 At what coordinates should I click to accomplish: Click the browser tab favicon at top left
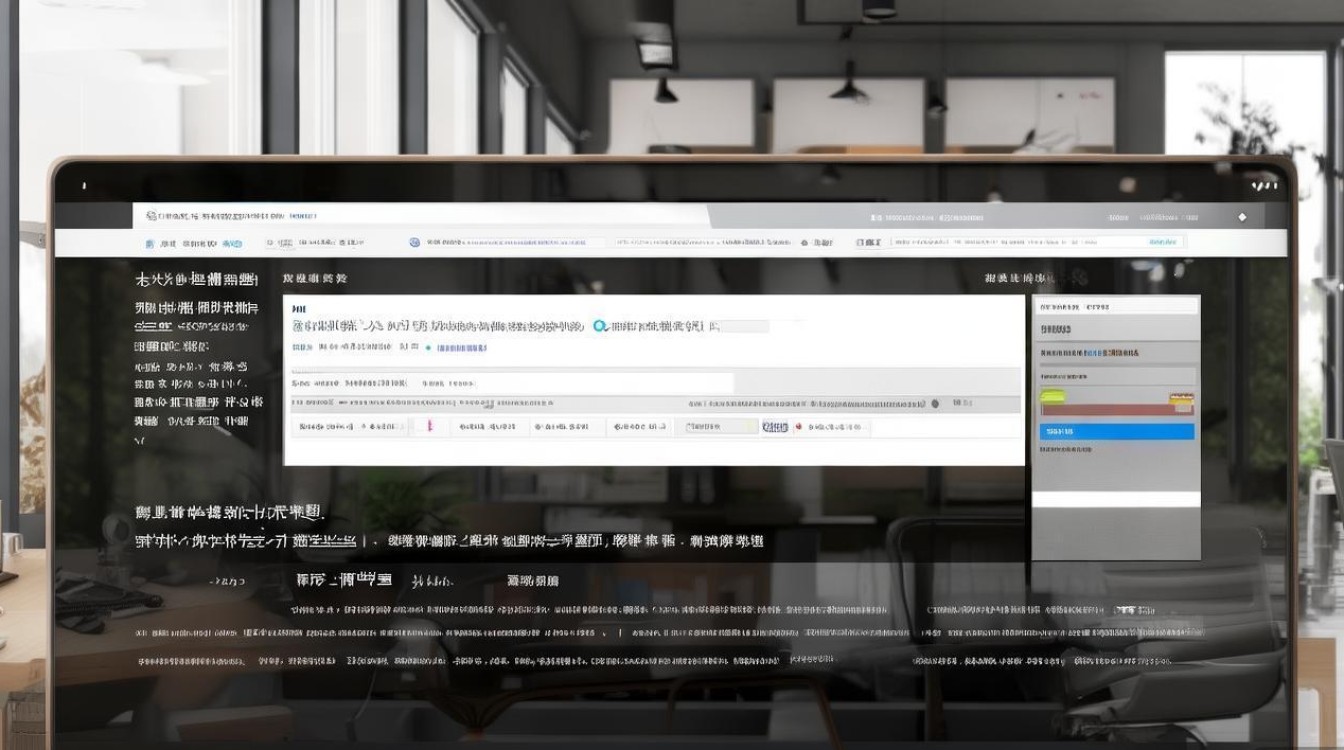click(150, 215)
